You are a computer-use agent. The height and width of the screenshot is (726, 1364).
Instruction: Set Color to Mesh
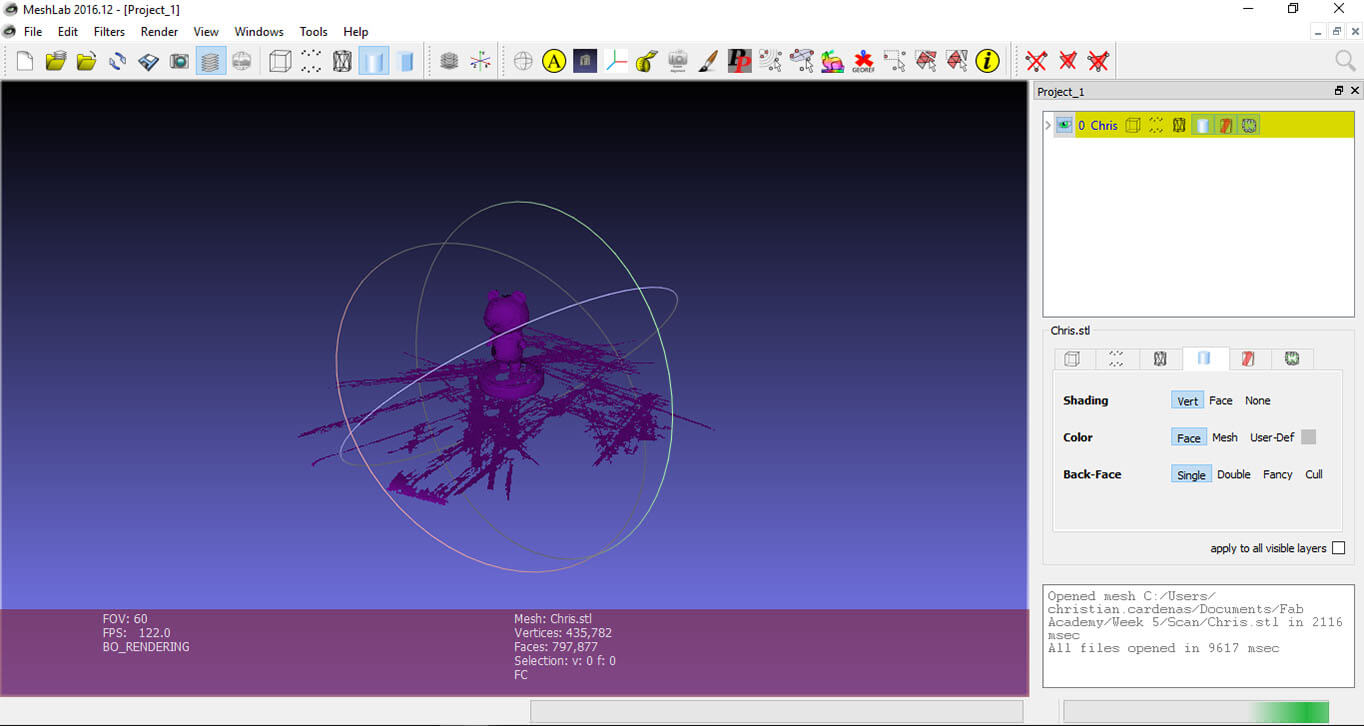click(x=1225, y=437)
